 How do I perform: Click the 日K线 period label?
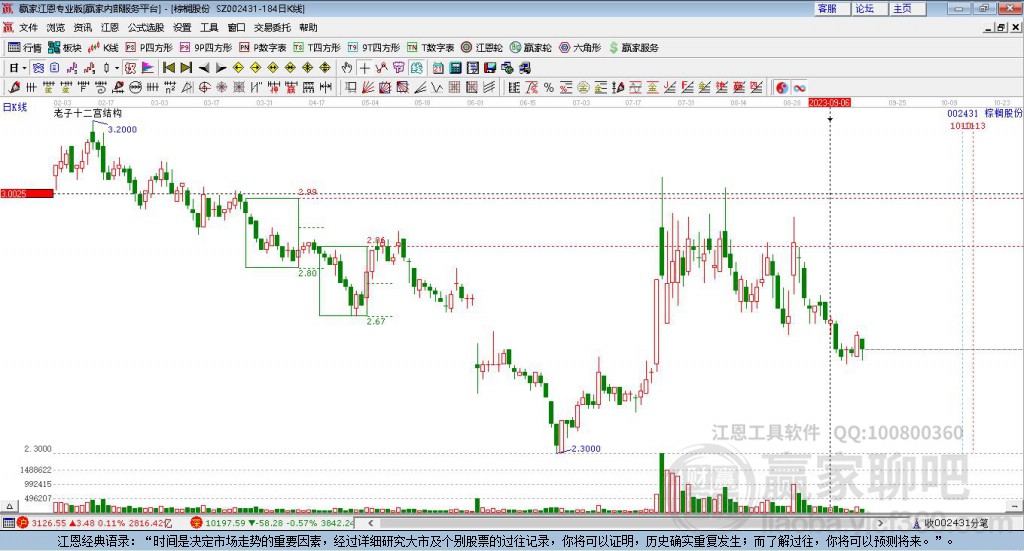(15, 107)
